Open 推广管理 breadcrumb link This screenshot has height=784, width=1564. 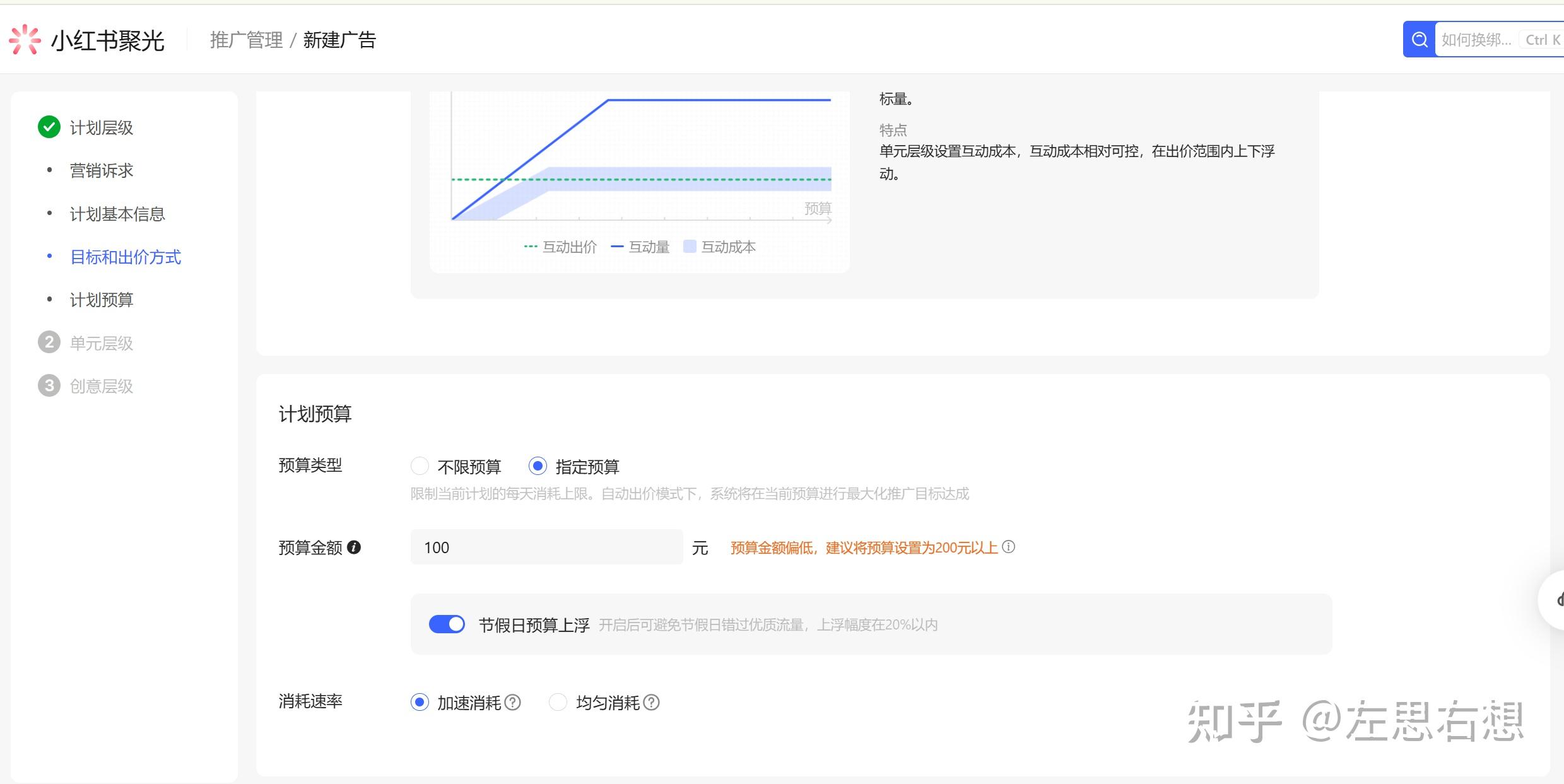pos(247,40)
